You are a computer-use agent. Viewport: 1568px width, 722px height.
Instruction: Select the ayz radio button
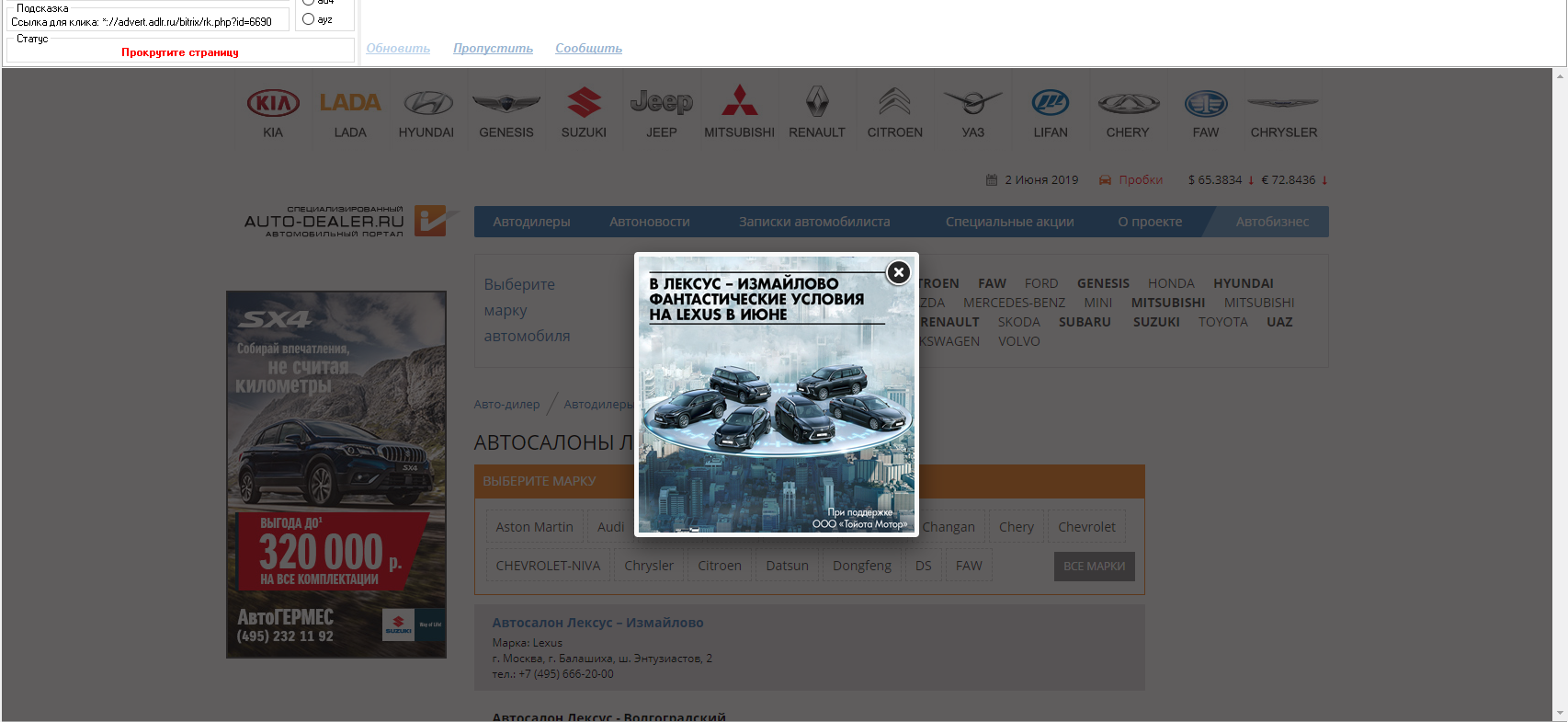click(309, 19)
